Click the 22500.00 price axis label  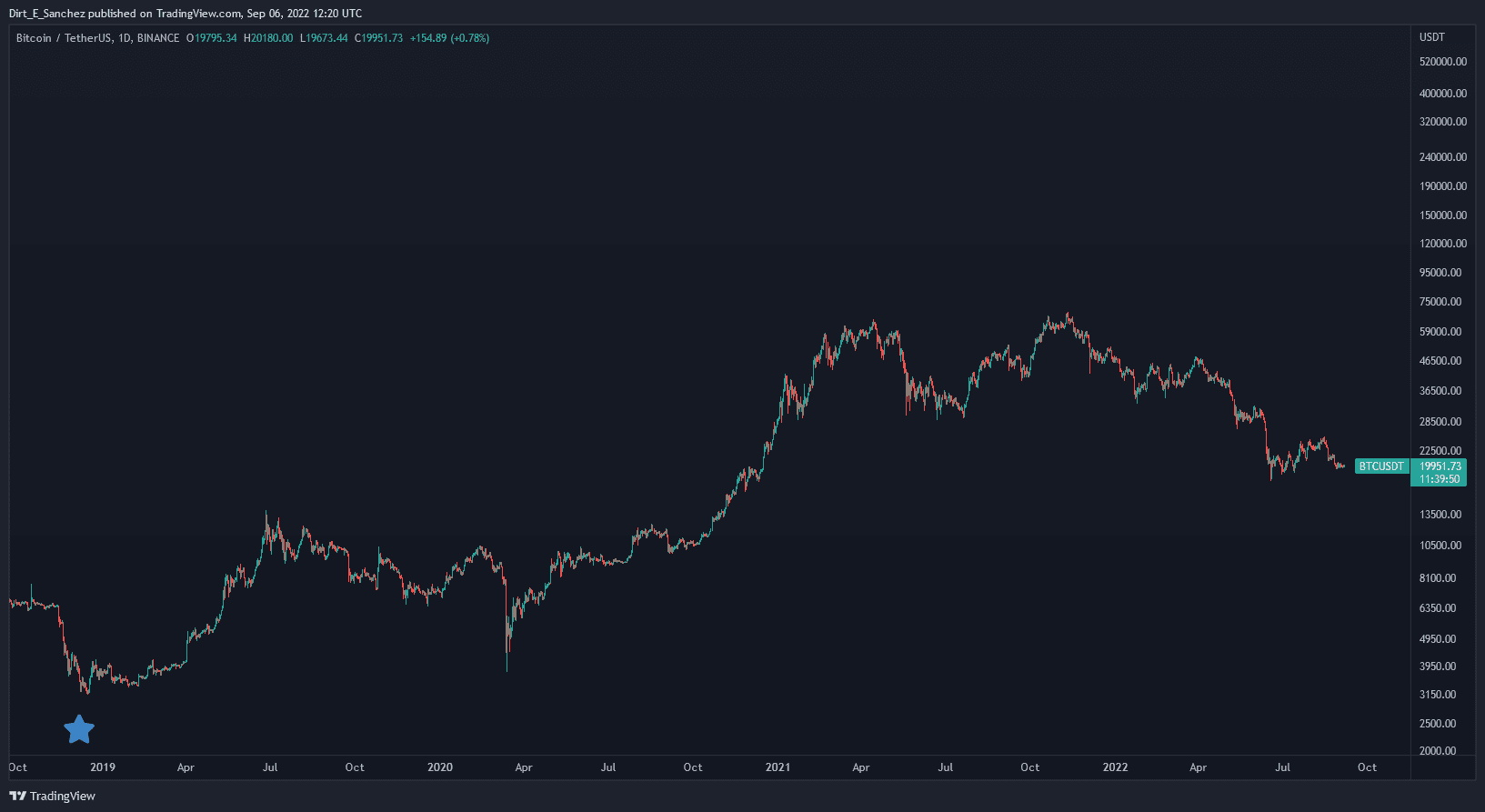(1440, 451)
